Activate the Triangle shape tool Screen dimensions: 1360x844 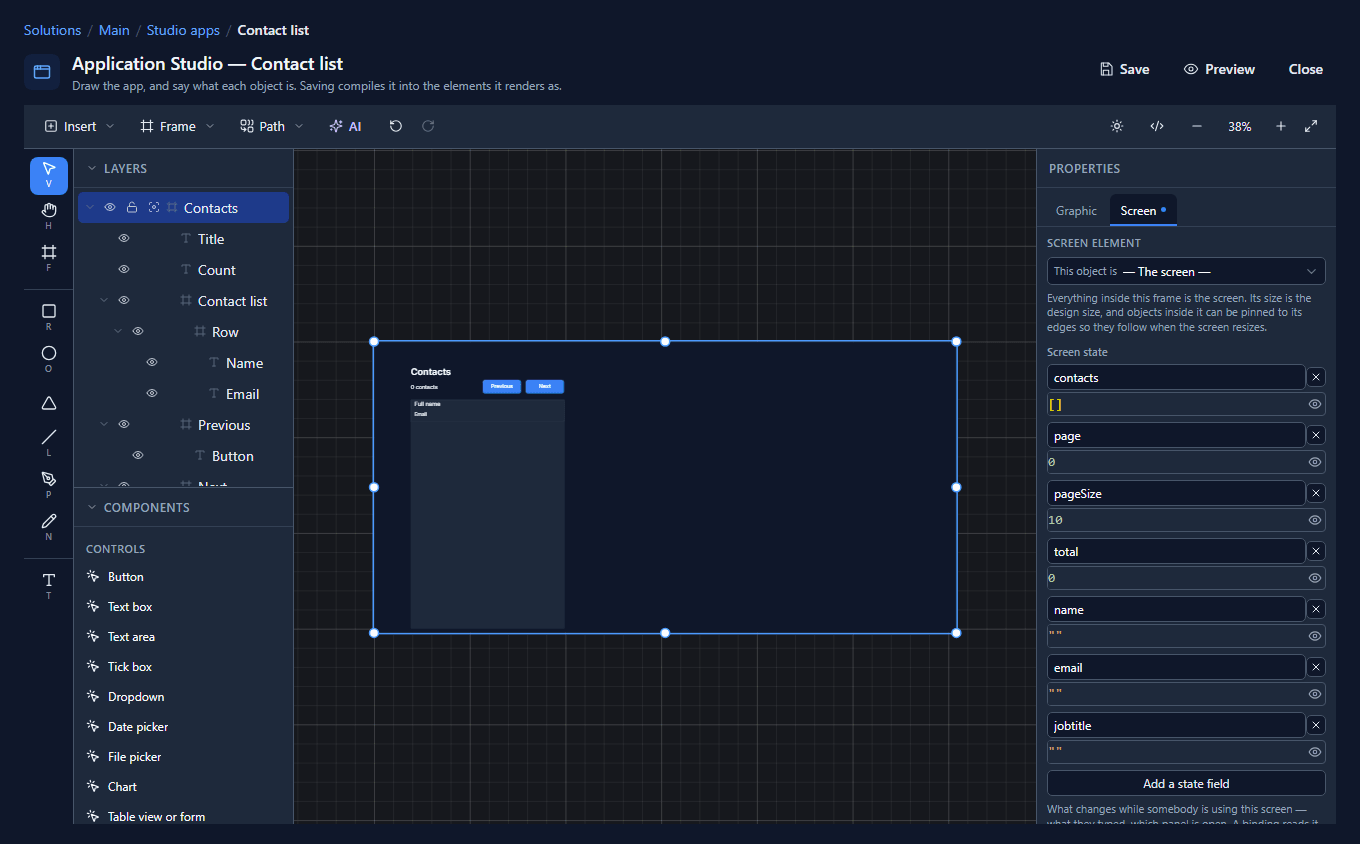(49, 403)
